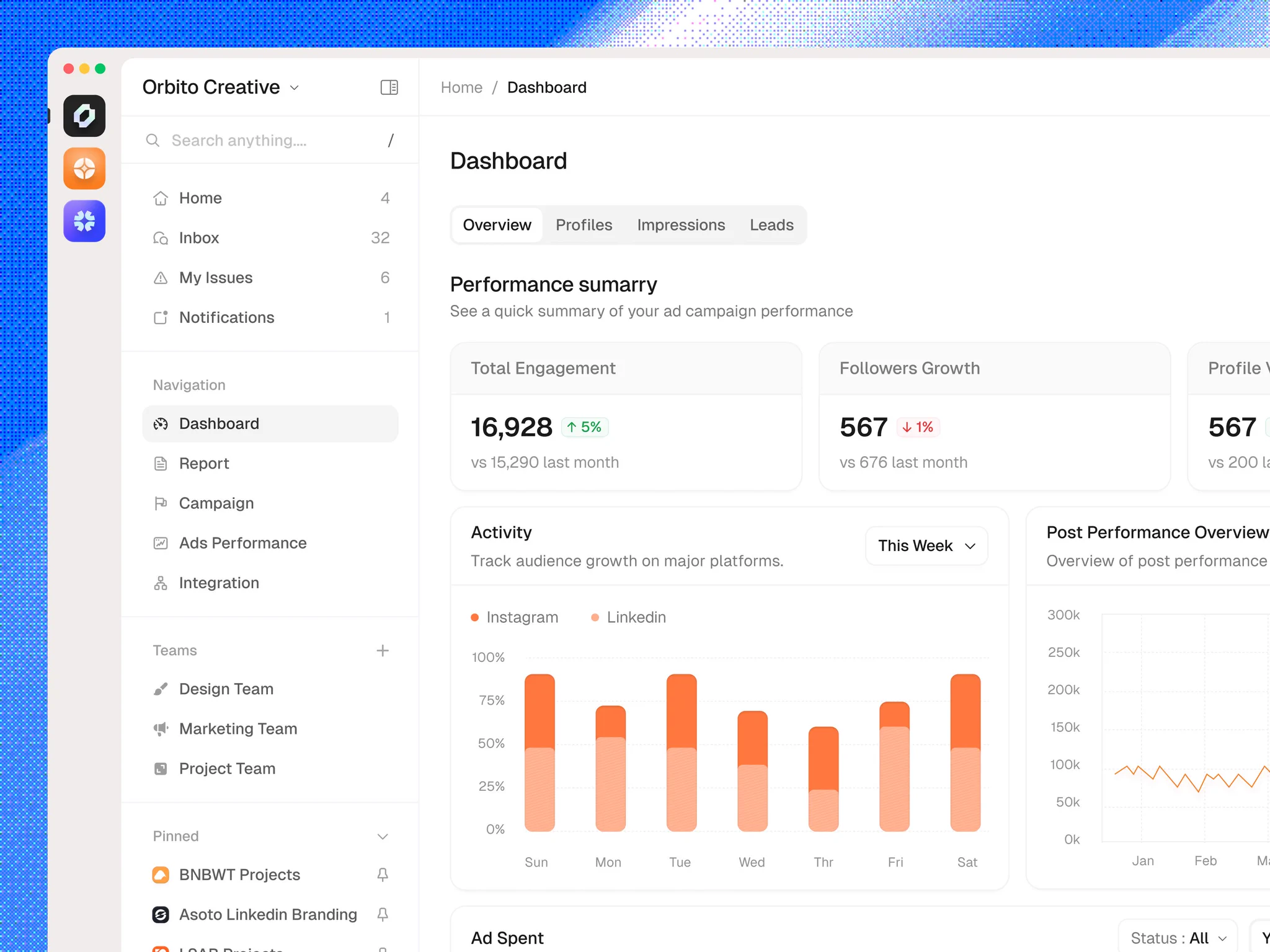
Task: Switch to the Impressions tab
Action: 681,225
